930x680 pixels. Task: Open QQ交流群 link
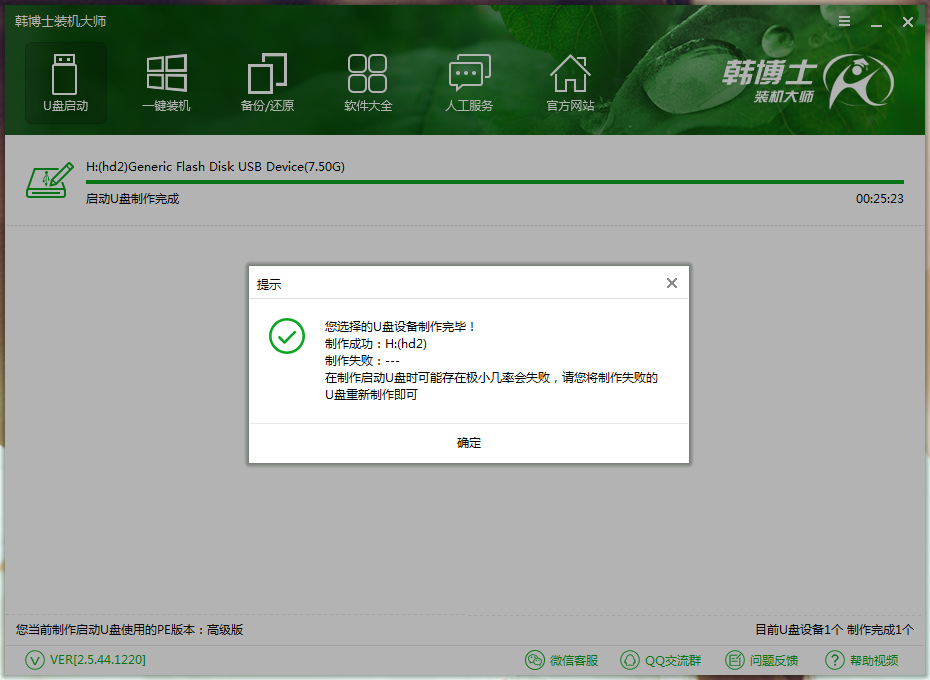point(673,660)
